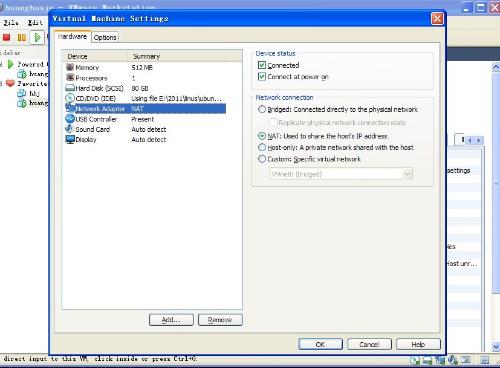
Task: Click the Powered On sidebar label
Action: [33, 64]
